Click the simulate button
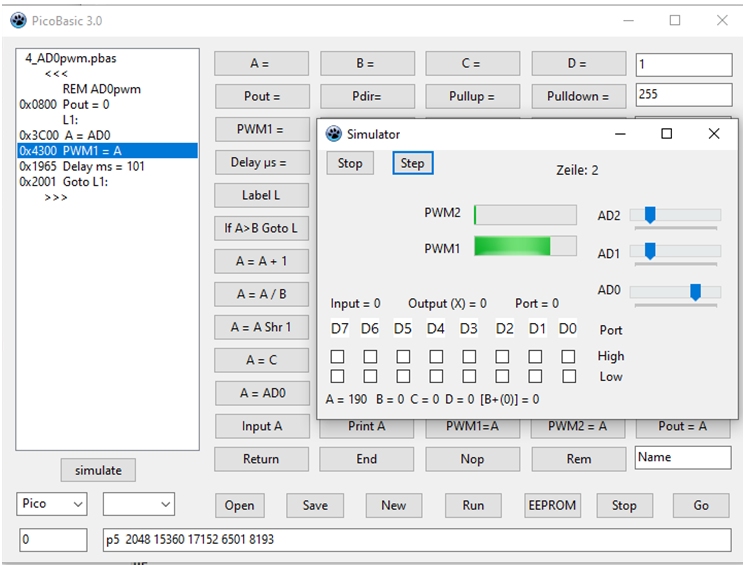The height and width of the screenshot is (565, 746). point(98,470)
